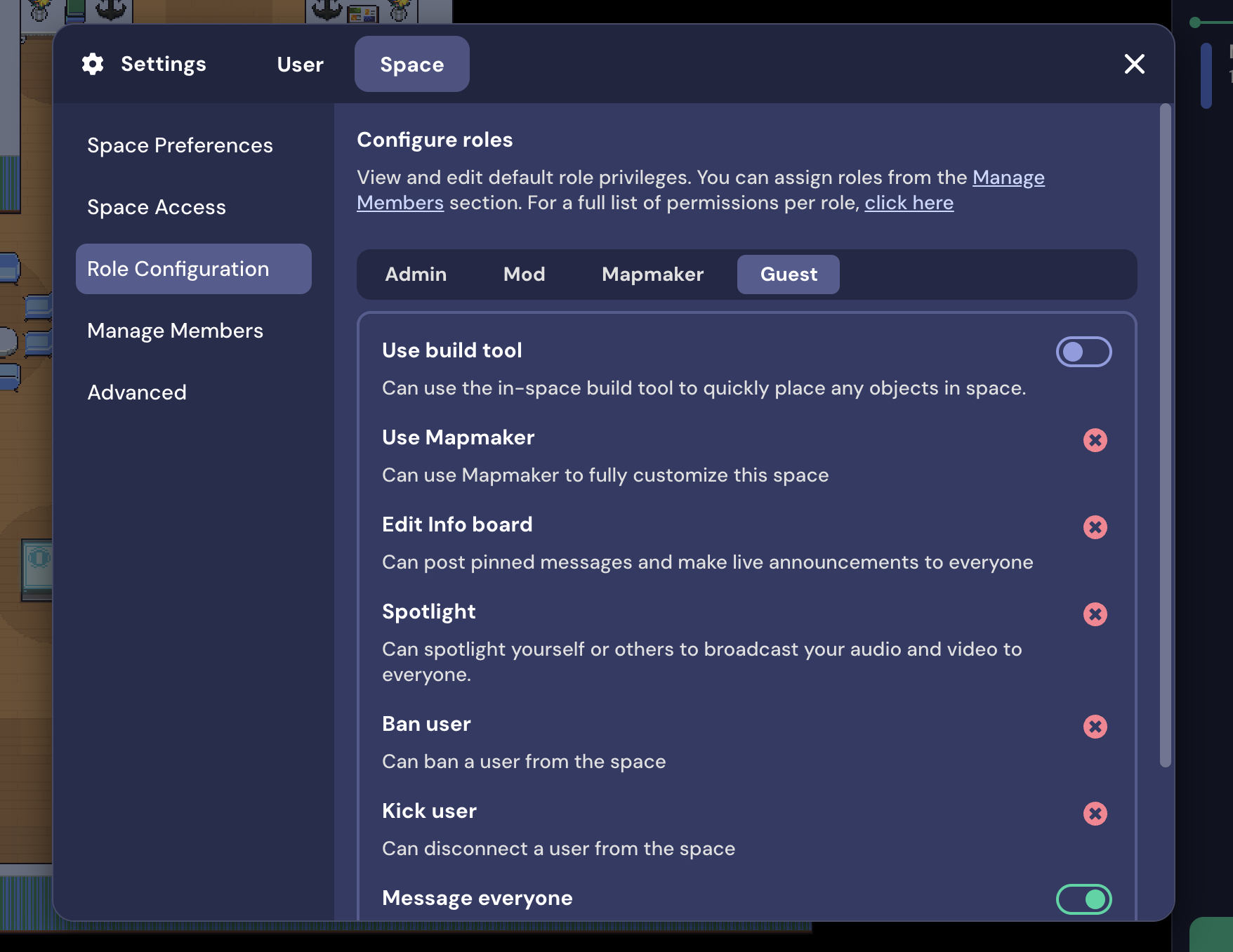1233x952 pixels.
Task: Open Space Preferences in the sidebar
Action: (180, 145)
